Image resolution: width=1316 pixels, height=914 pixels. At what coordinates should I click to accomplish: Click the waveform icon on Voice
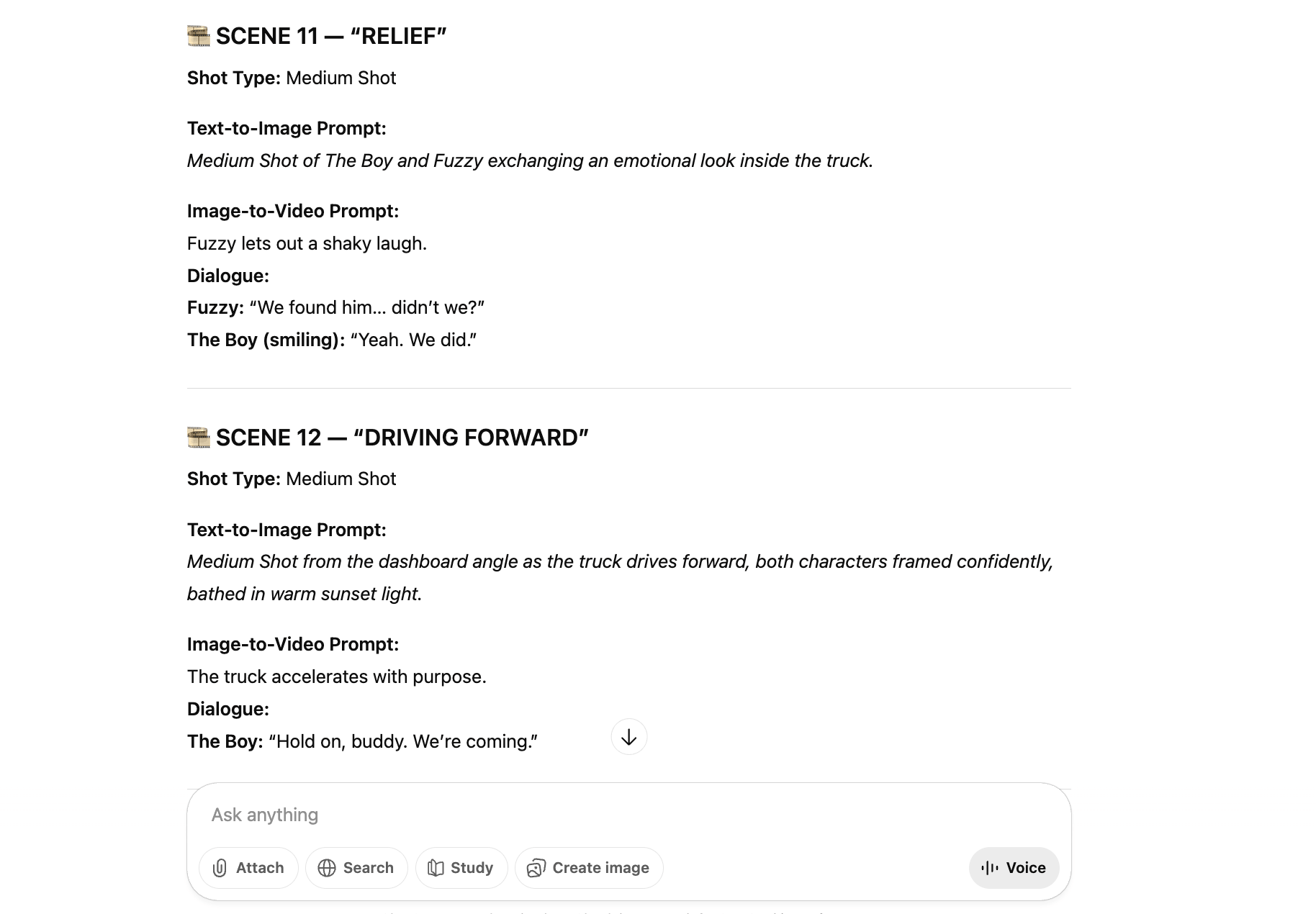point(990,868)
